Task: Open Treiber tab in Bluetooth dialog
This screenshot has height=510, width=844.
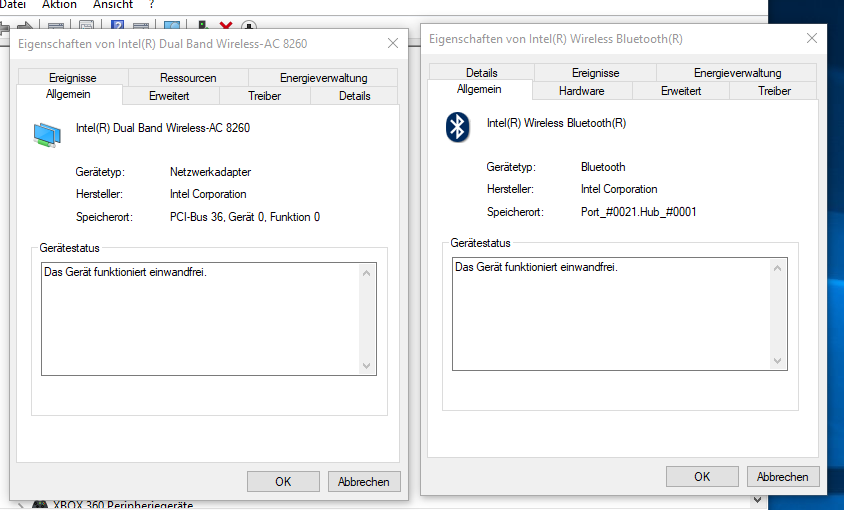Action: (774, 91)
